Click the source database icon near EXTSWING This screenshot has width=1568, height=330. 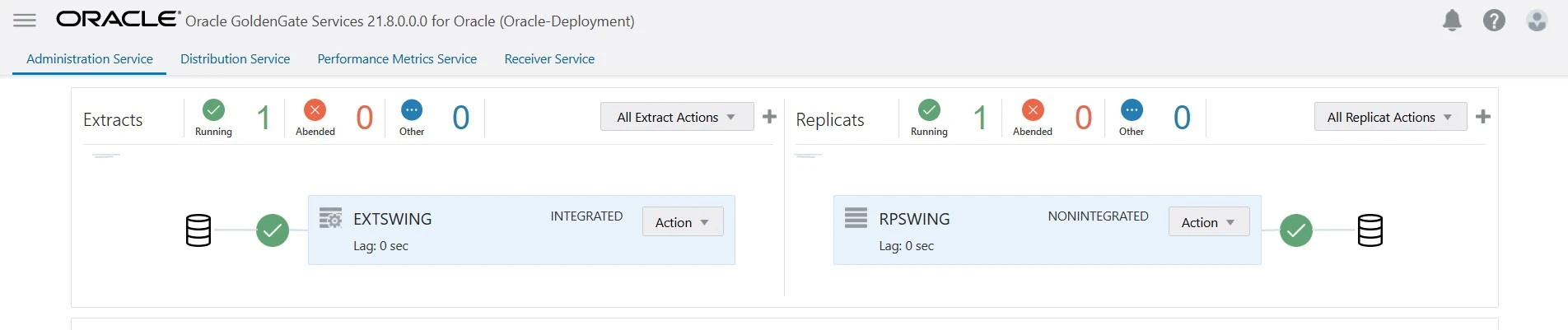(198, 230)
